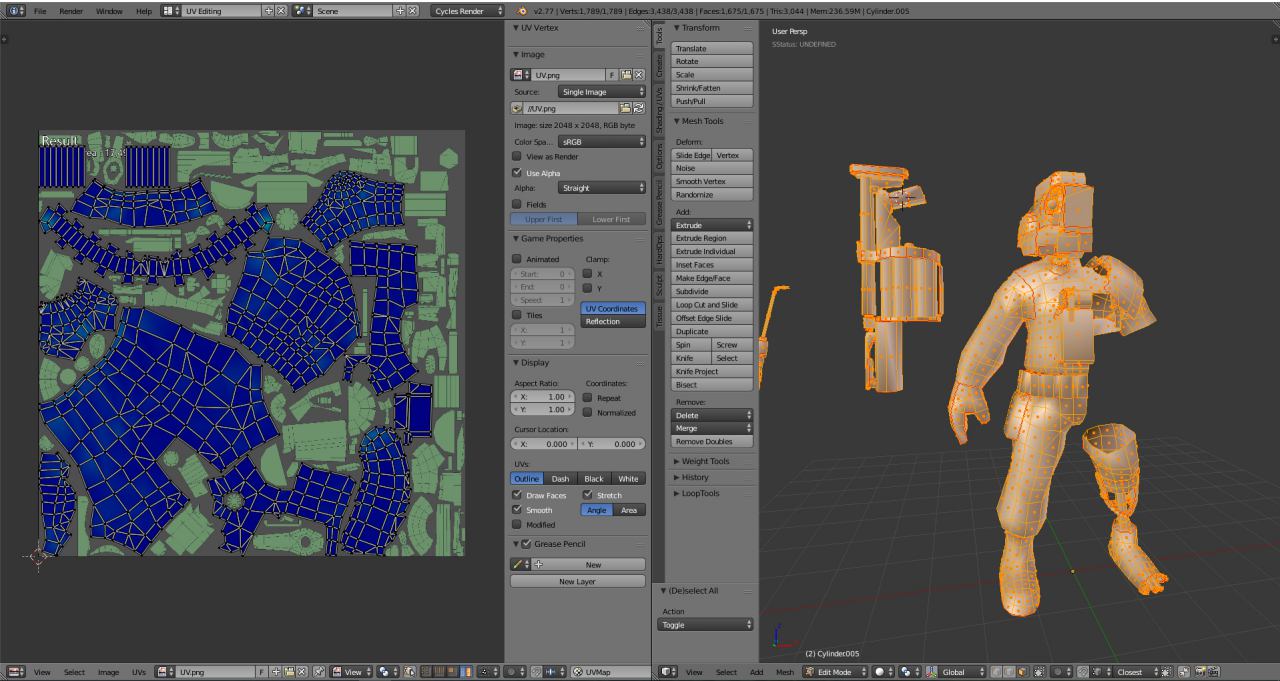Toggle limit selection to visible icon
The image size is (1280, 681).
pos(1039,672)
